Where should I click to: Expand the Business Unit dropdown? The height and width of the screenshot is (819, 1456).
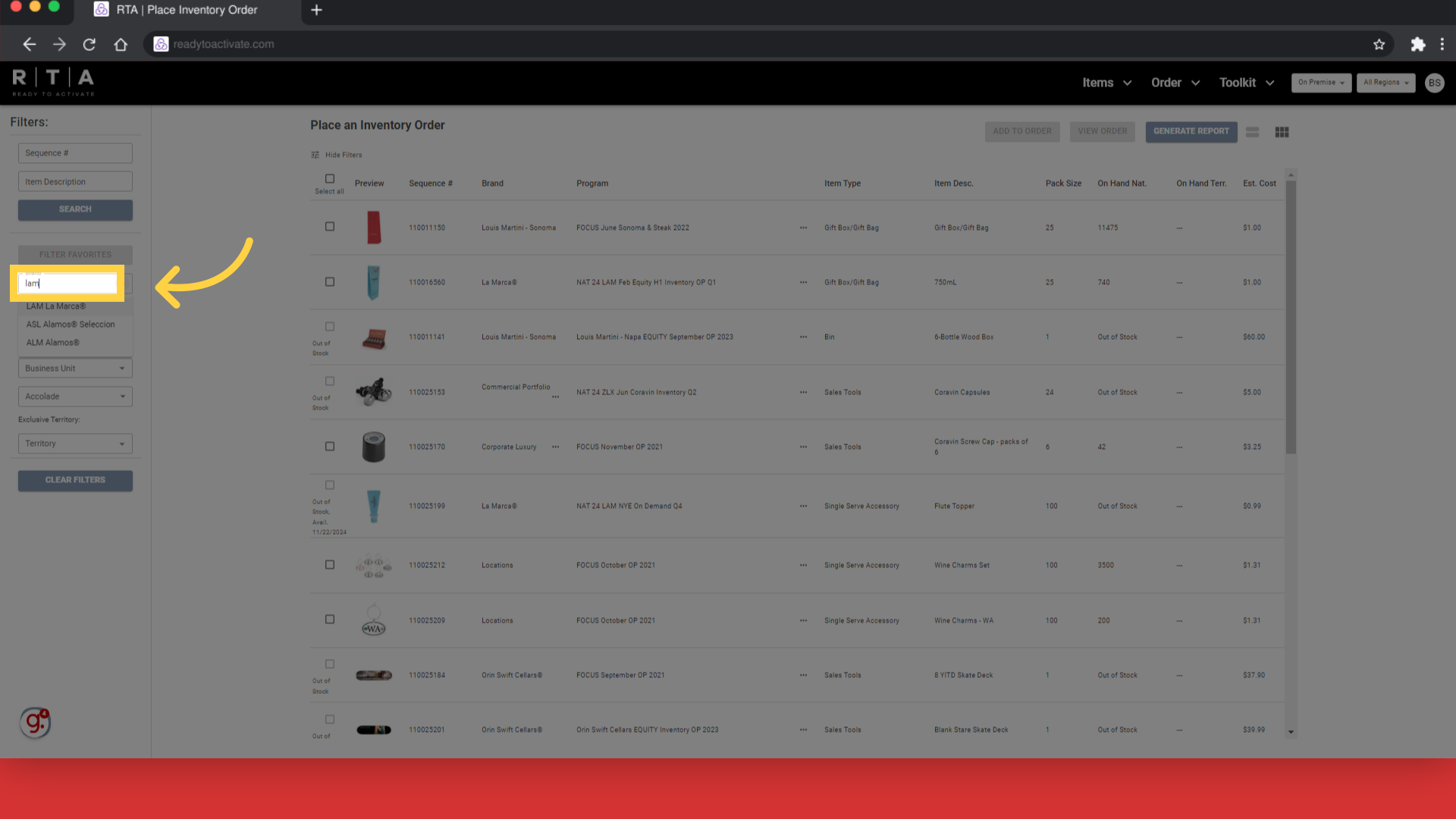click(x=75, y=369)
